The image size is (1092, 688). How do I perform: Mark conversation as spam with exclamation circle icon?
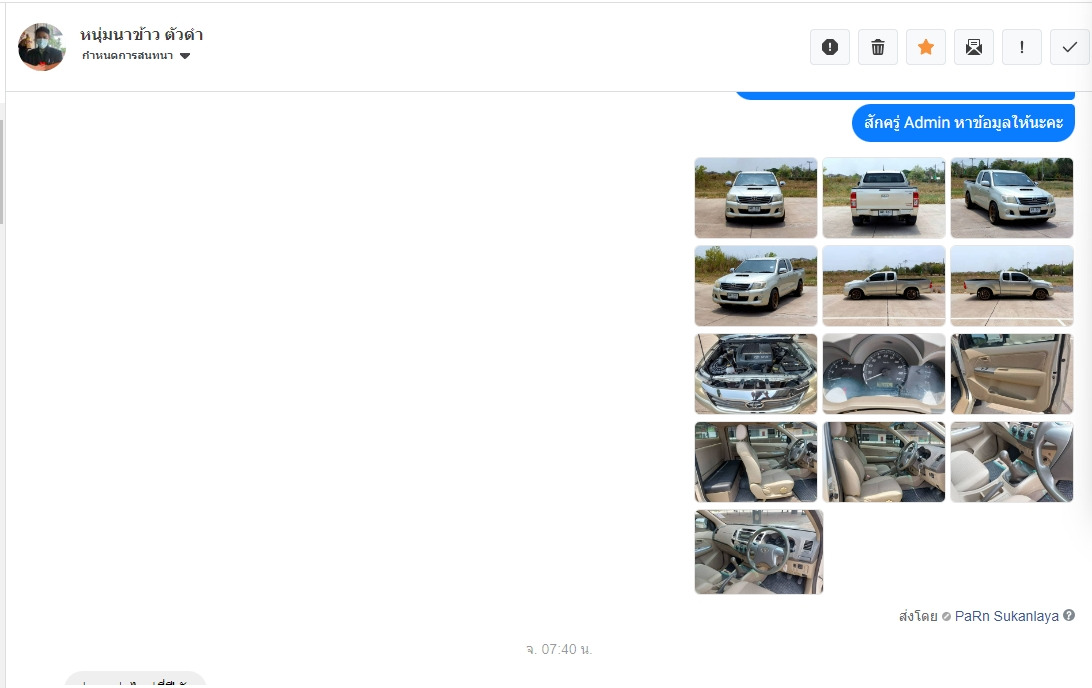829,47
